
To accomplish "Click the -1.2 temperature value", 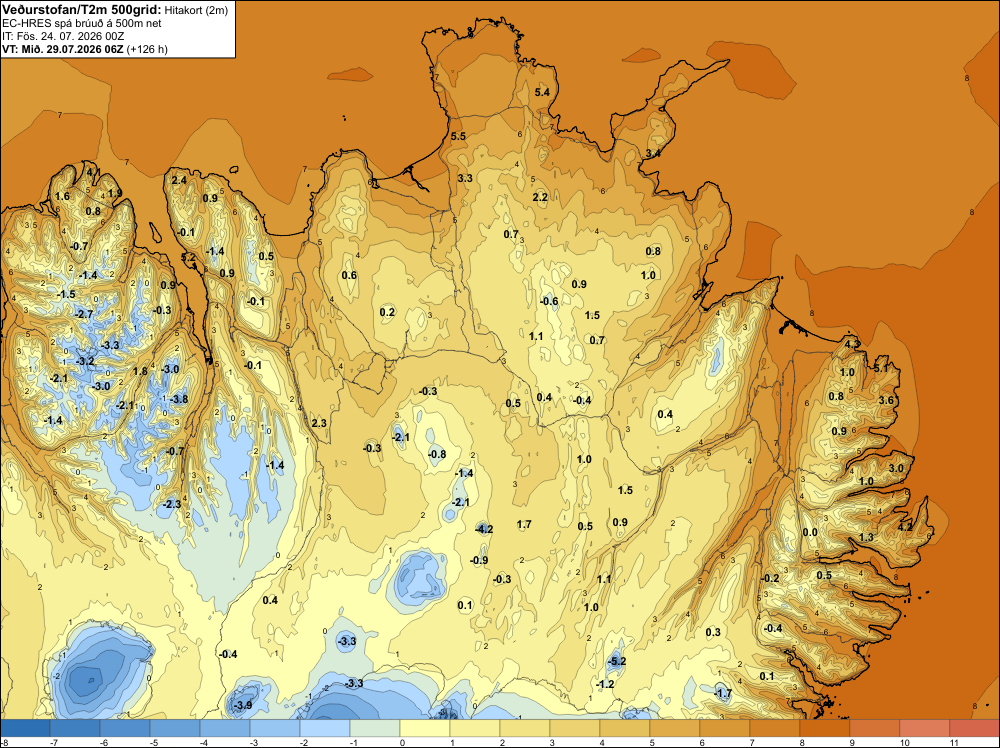I will click(605, 684).
